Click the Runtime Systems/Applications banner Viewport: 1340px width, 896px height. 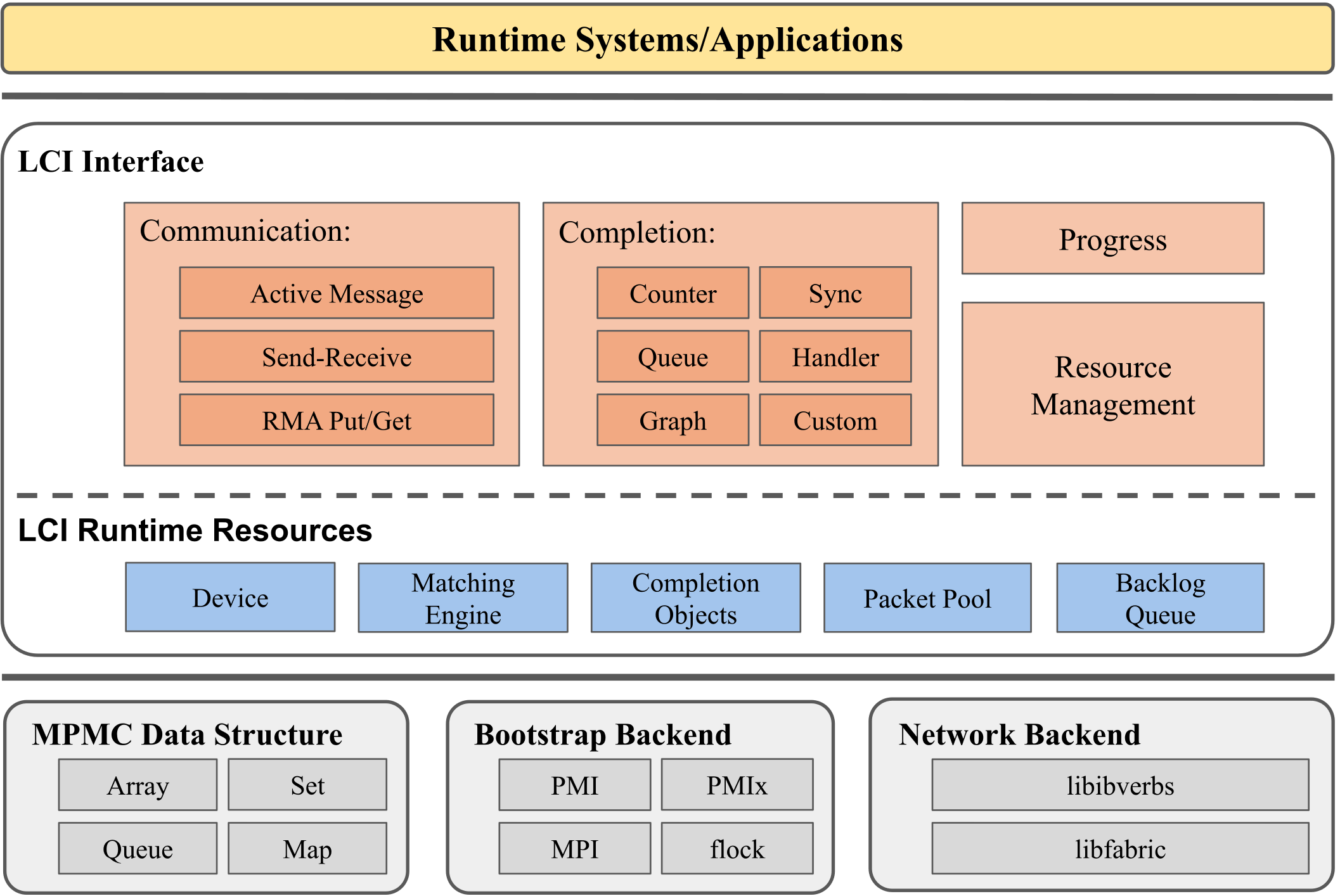[667, 39]
